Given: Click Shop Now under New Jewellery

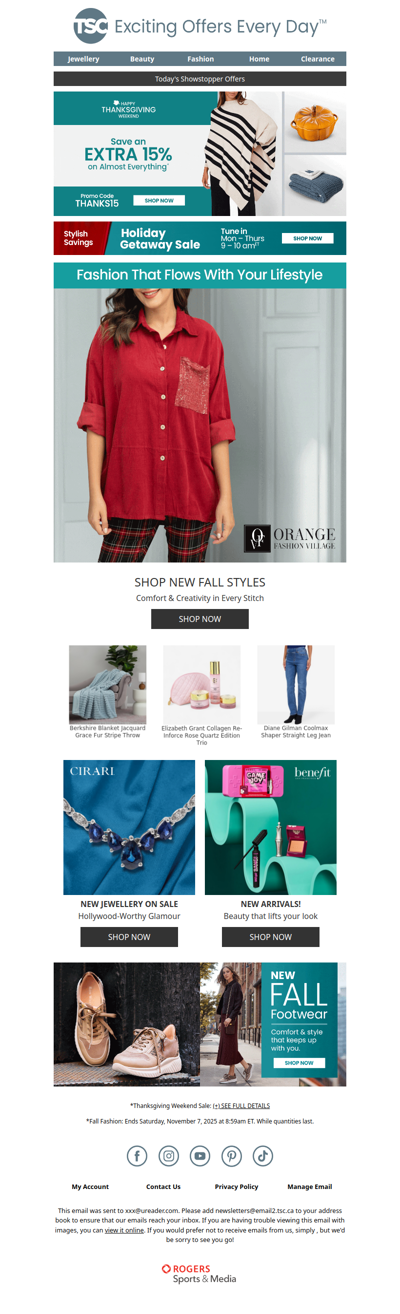Looking at the screenshot, I should 129,937.
